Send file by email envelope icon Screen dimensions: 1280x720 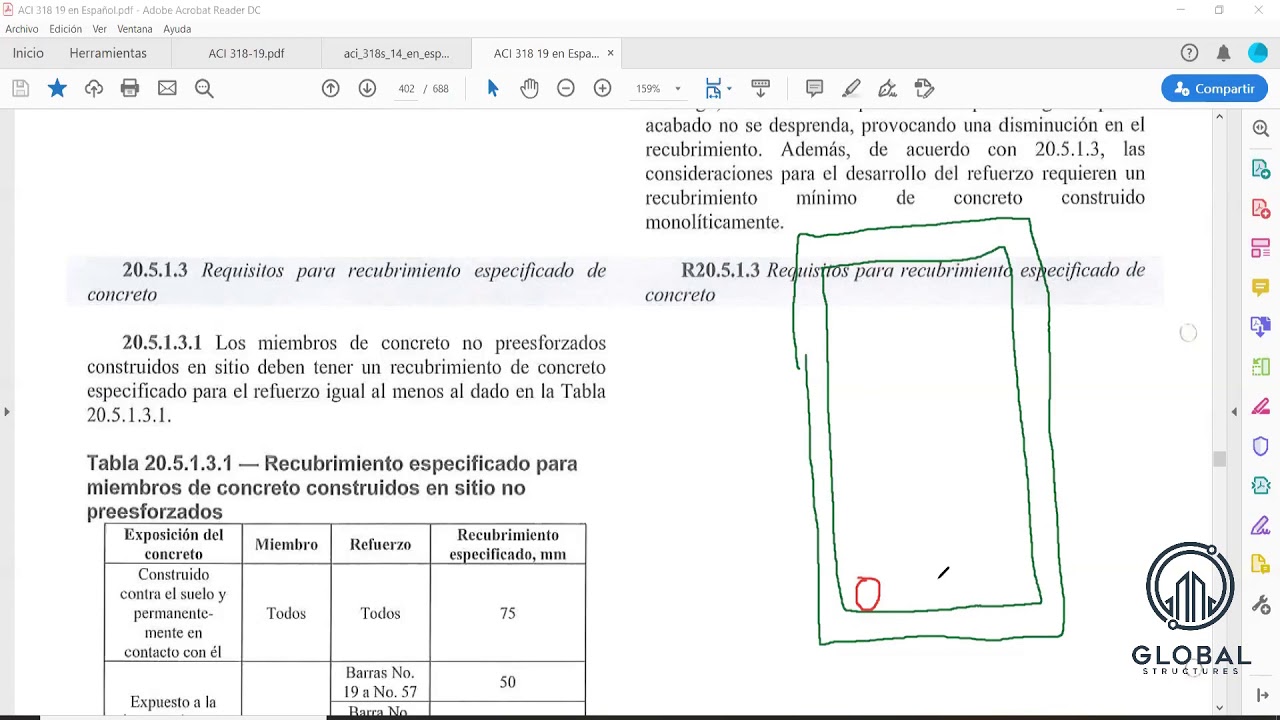click(x=167, y=89)
